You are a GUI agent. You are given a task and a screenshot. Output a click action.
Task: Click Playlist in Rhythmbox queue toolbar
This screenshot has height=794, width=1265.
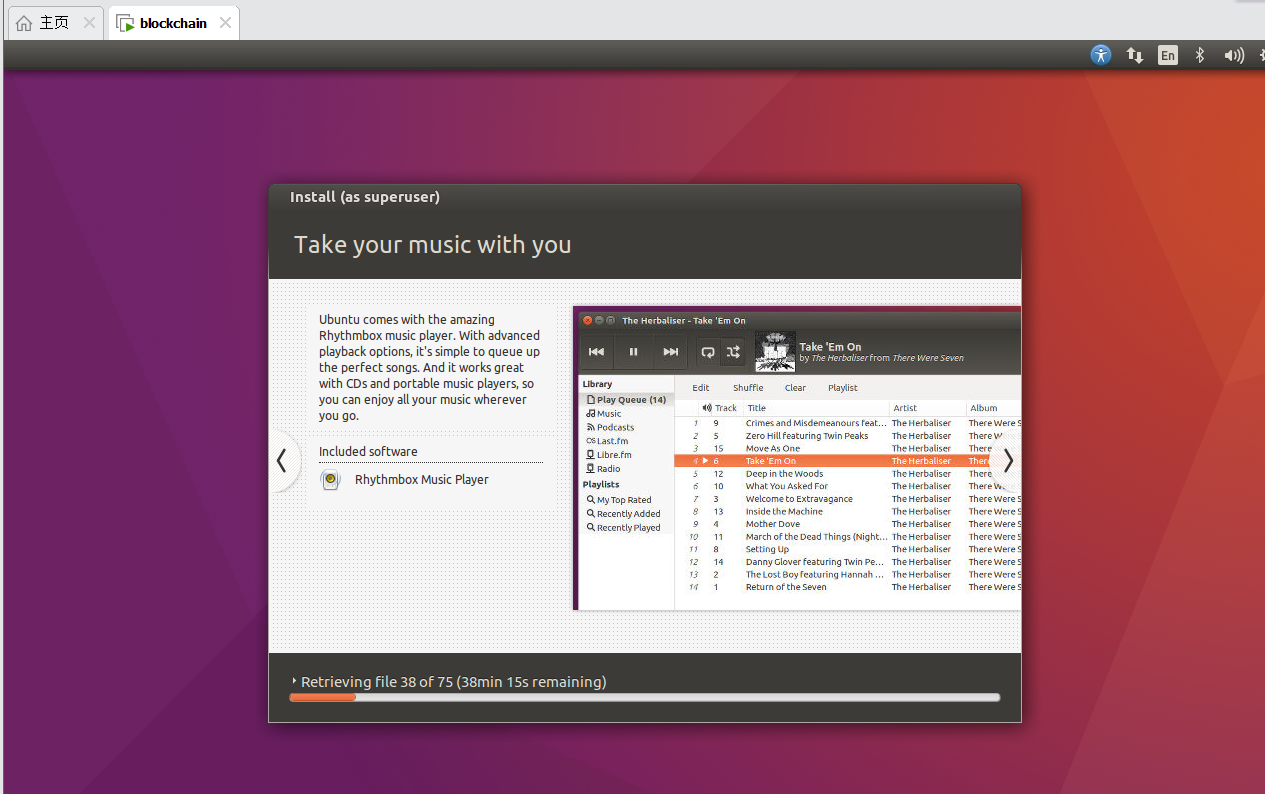tap(843, 388)
